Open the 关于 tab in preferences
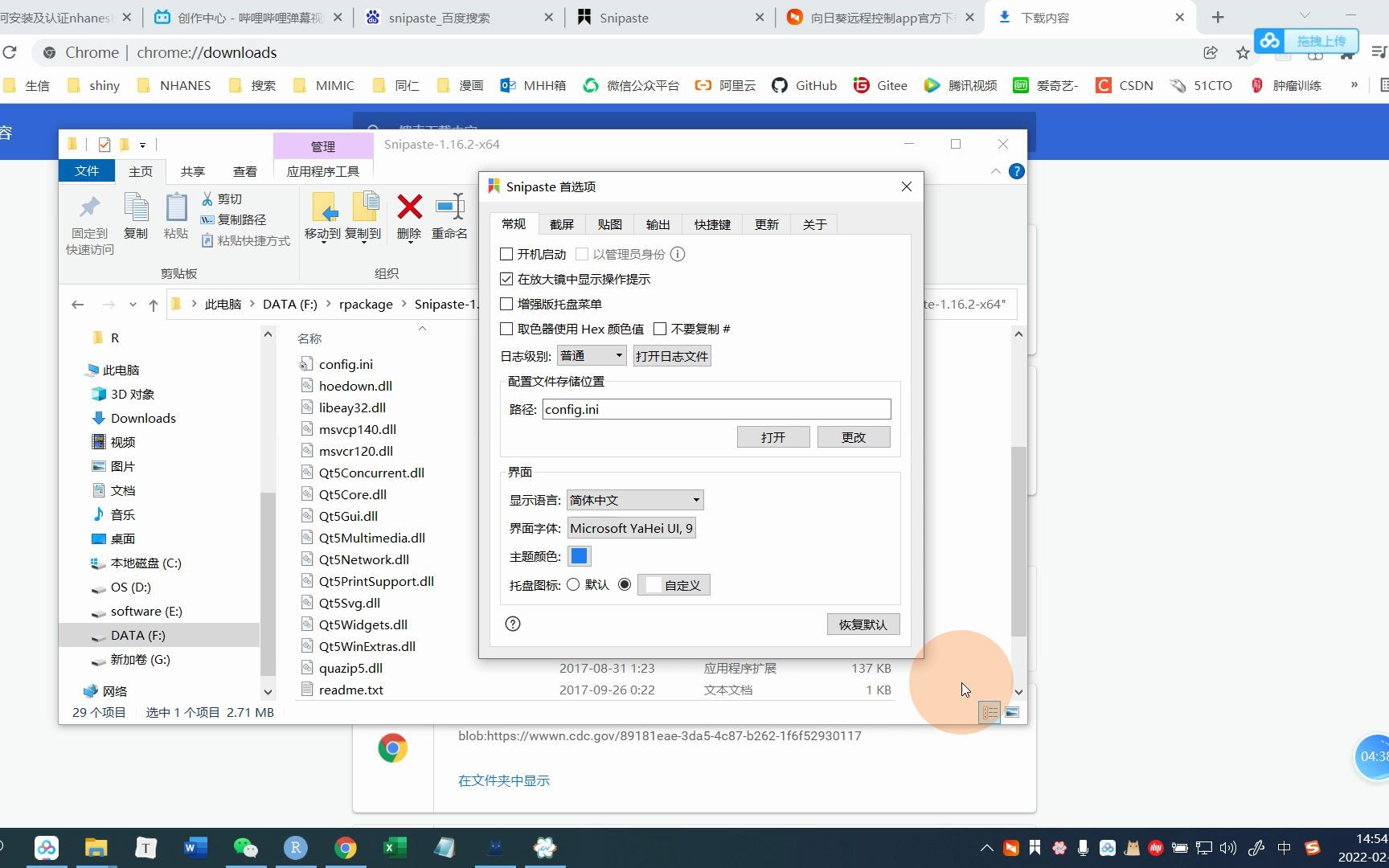This screenshot has height=868, width=1389. (814, 224)
